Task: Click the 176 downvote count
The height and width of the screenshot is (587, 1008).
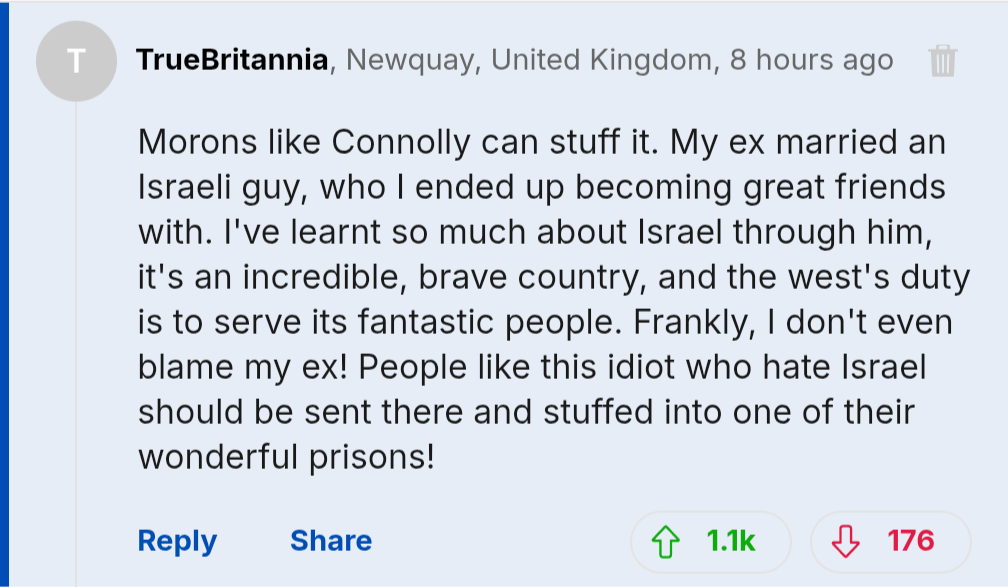Action: coord(910,541)
